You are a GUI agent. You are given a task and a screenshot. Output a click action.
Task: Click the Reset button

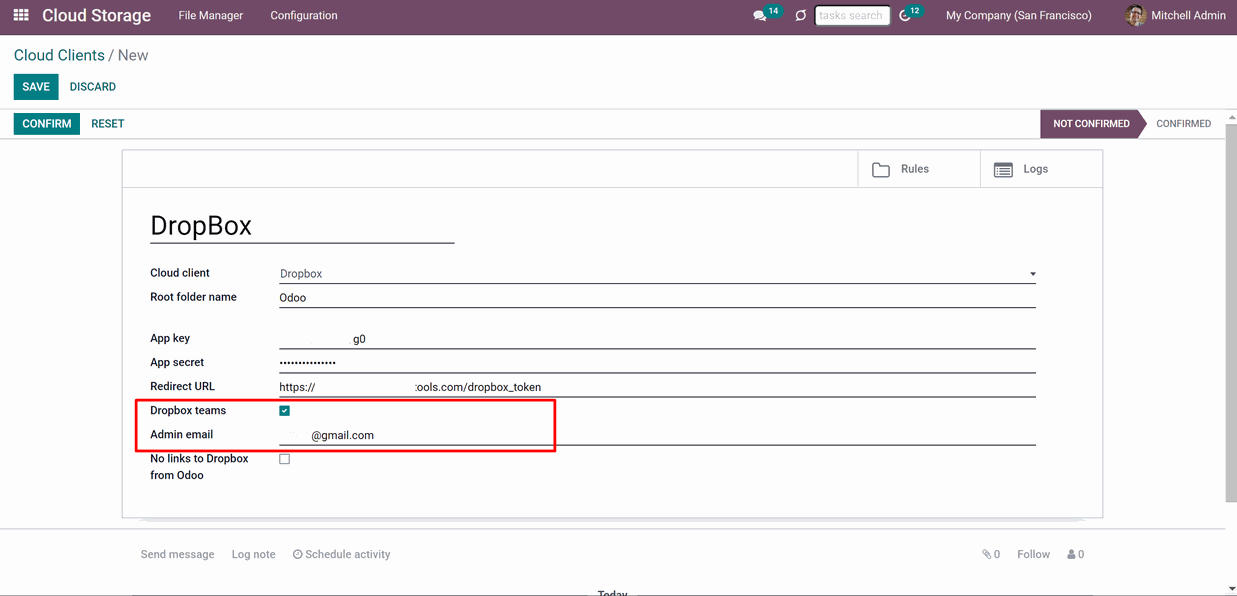click(x=108, y=124)
